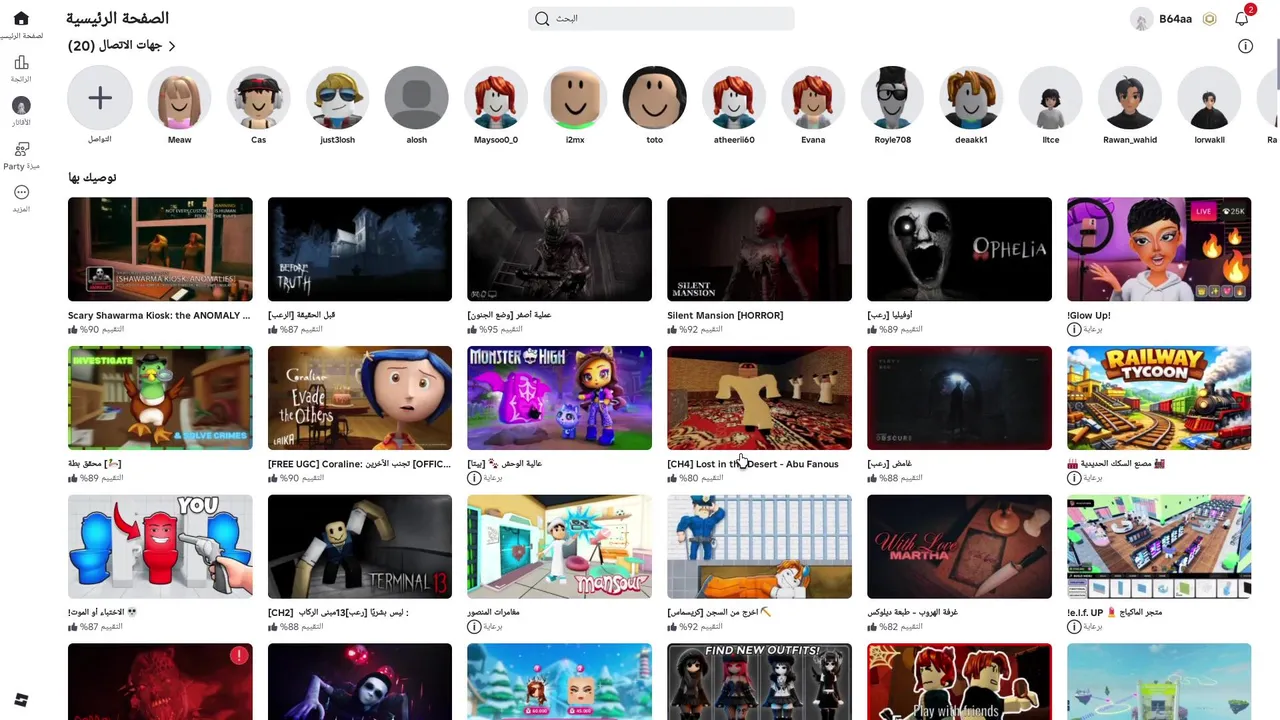Click the Robux hexagon icon
Image resolution: width=1280 pixels, height=720 pixels.
[1209, 19]
